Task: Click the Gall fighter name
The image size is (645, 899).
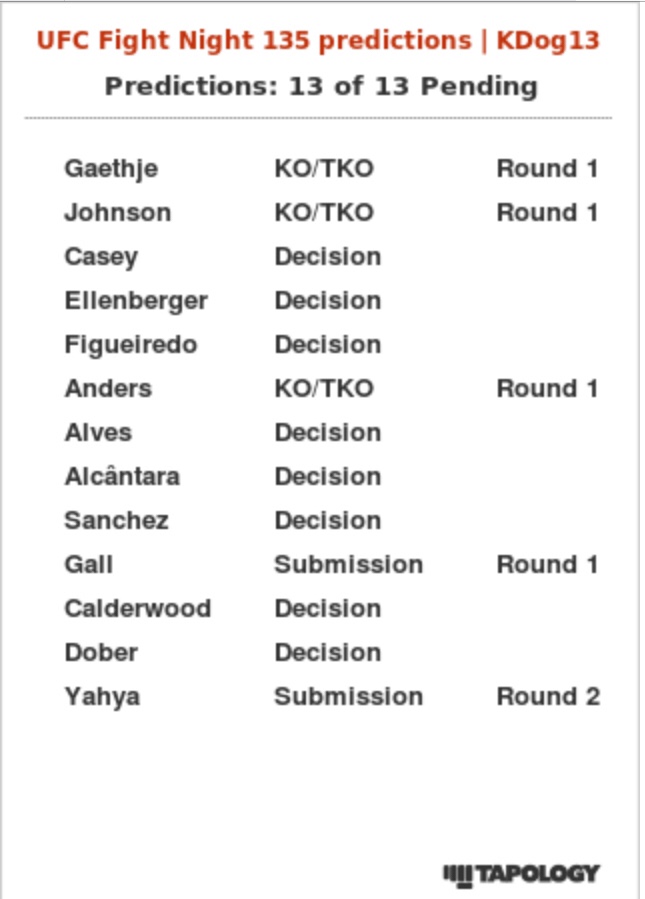Action: [x=88, y=565]
